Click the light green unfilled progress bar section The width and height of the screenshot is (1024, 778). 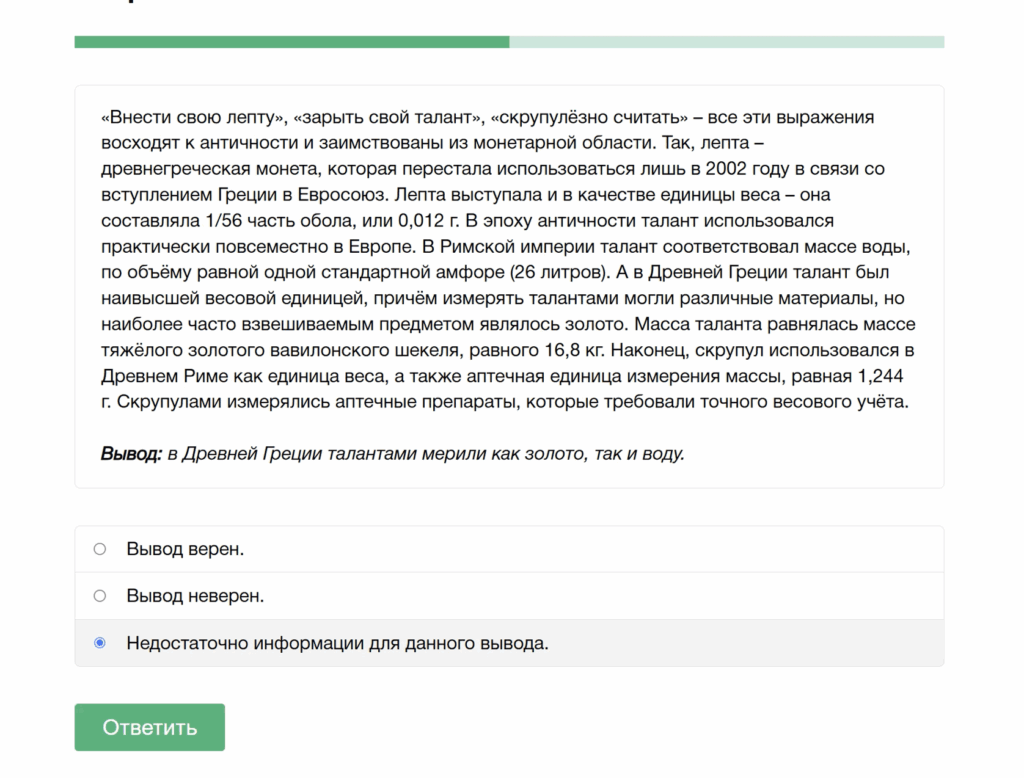(x=726, y=42)
